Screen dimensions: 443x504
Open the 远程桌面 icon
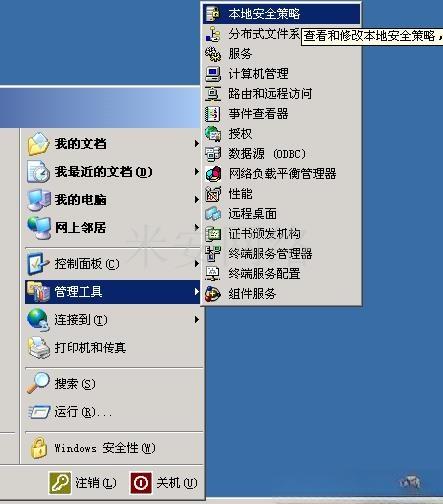[x=213, y=214]
